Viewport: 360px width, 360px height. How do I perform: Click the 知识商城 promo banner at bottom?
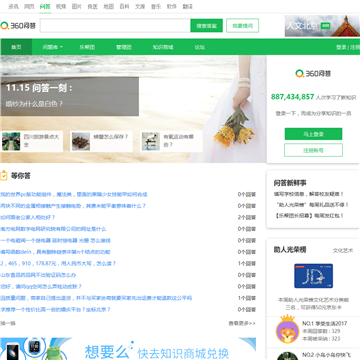[x=128, y=349]
